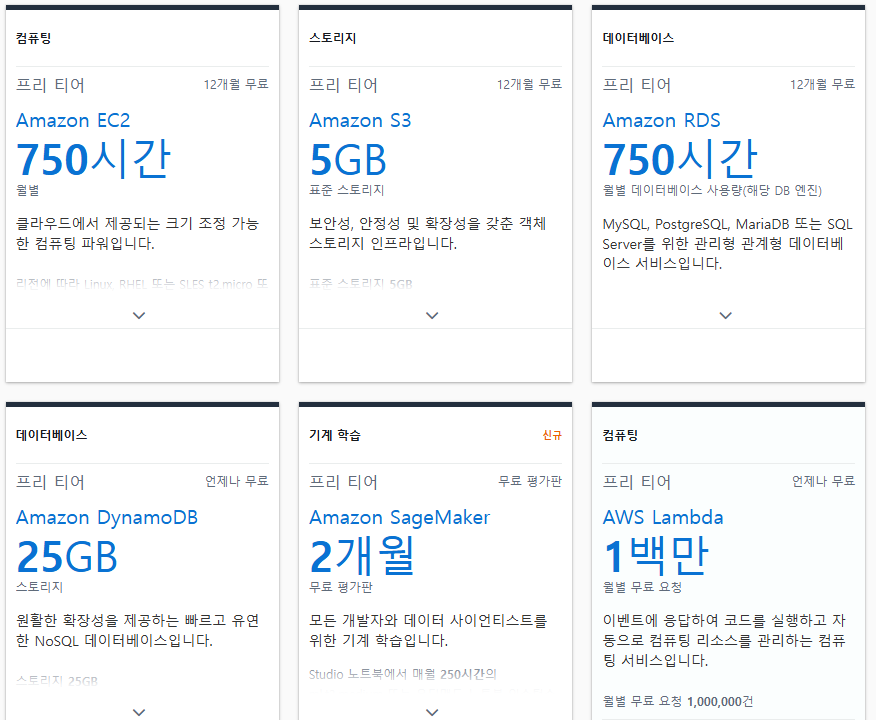Viewport: 876px width, 720px height.
Task: Click the 2개월 figure on SageMaker card
Action: pyautogui.click(x=362, y=556)
